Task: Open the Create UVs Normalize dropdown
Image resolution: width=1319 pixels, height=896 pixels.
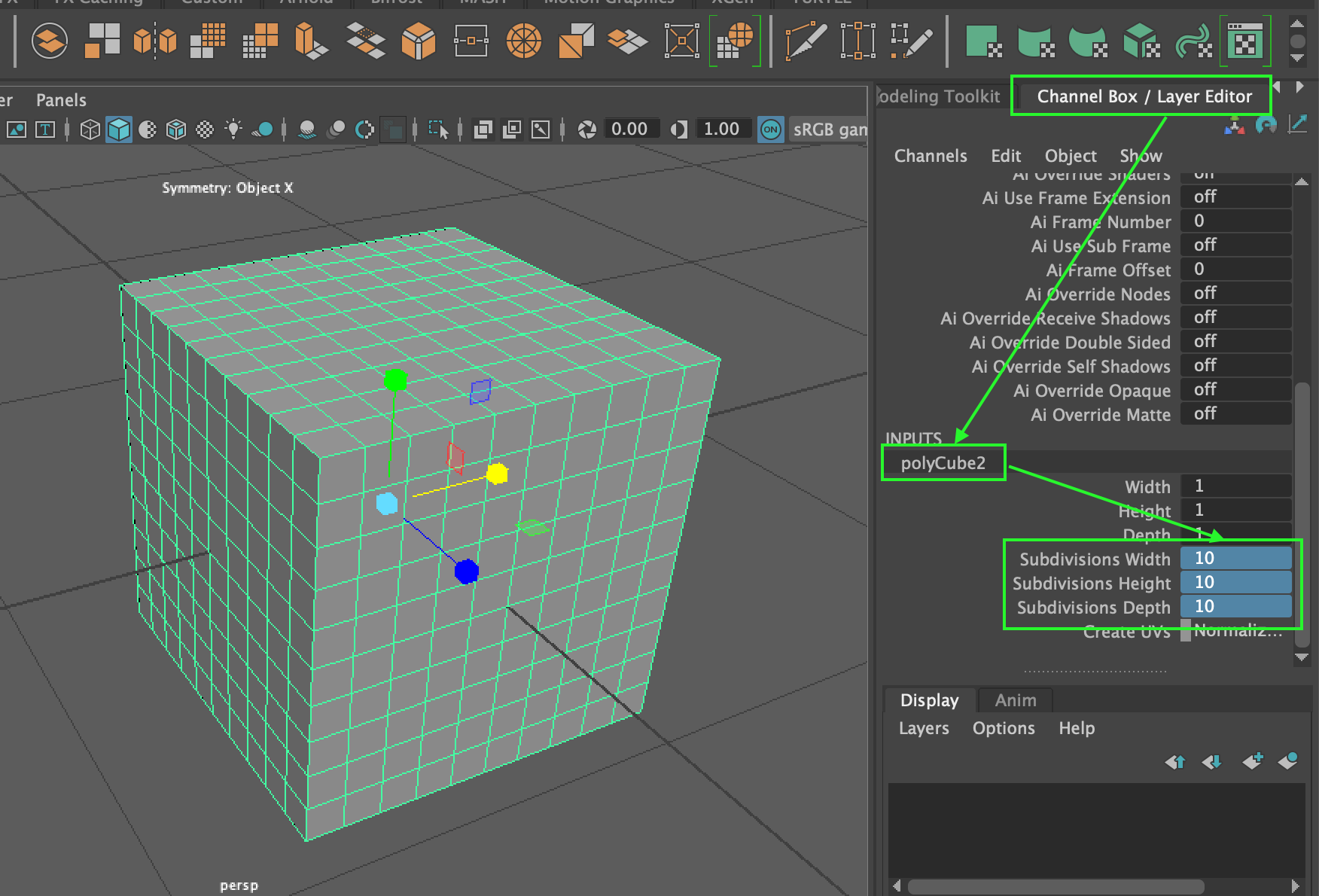Action: click(x=1235, y=632)
